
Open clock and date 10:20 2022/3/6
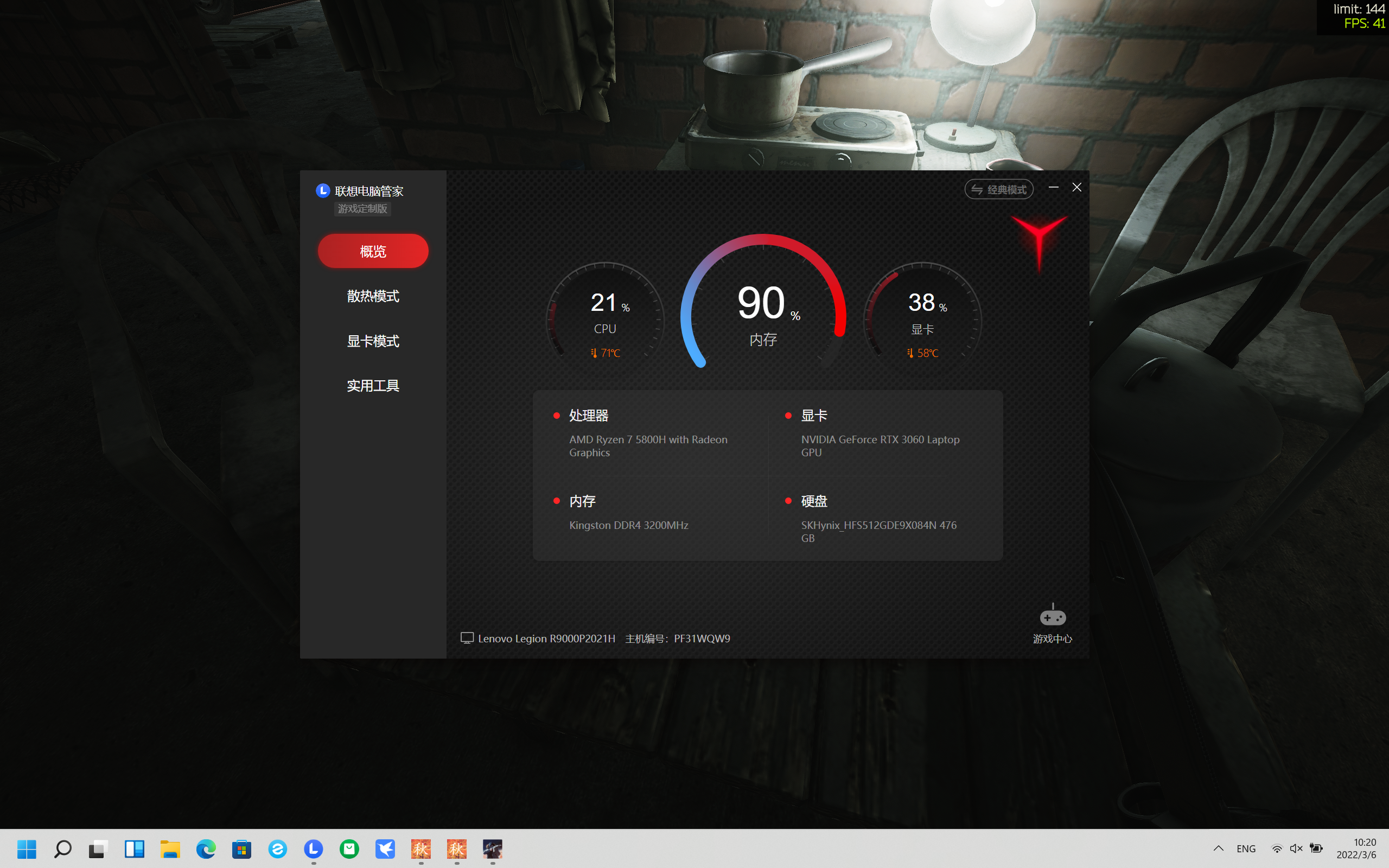(1356, 848)
